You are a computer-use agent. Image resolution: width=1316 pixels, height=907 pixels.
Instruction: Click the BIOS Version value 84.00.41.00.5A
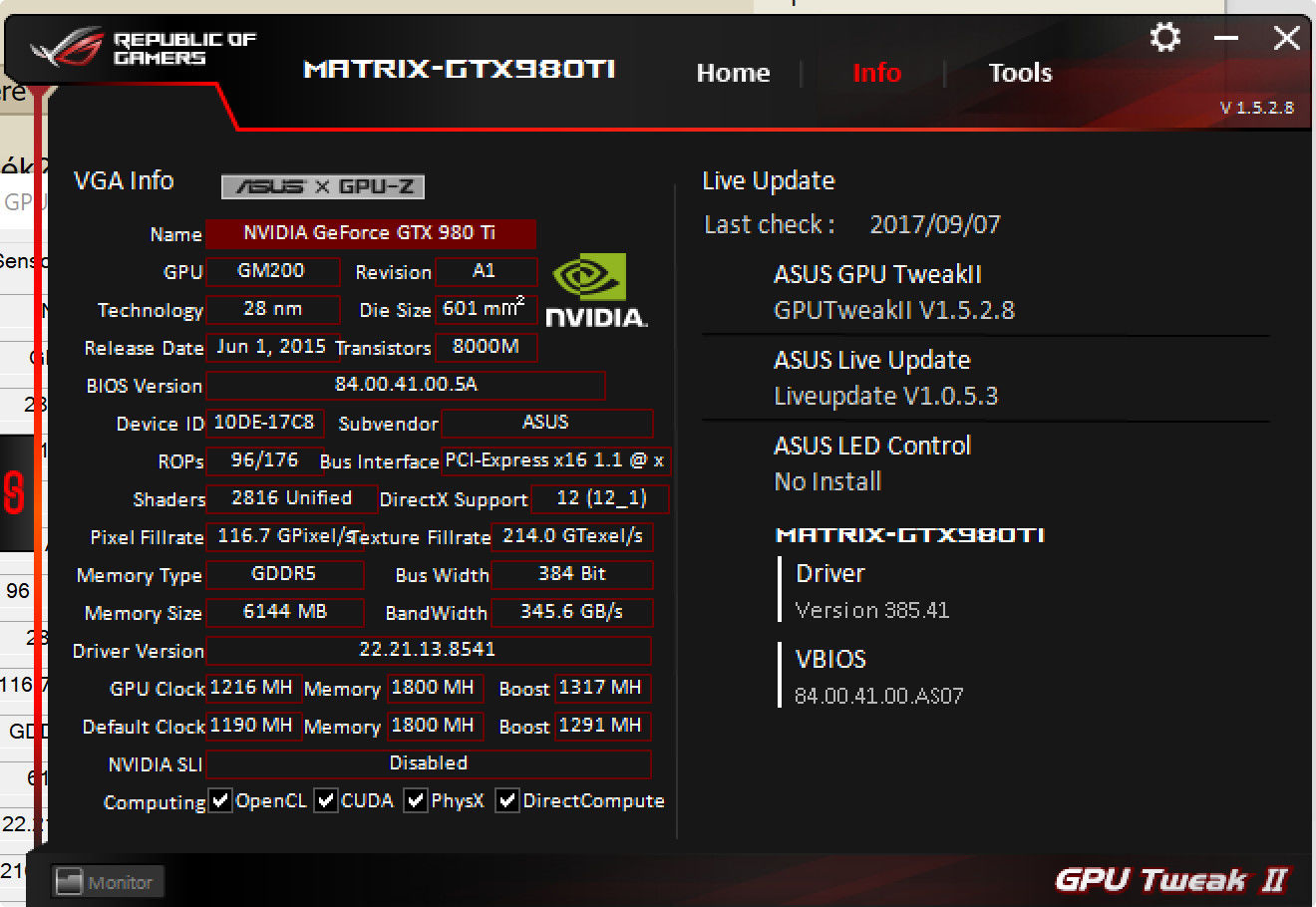406,385
